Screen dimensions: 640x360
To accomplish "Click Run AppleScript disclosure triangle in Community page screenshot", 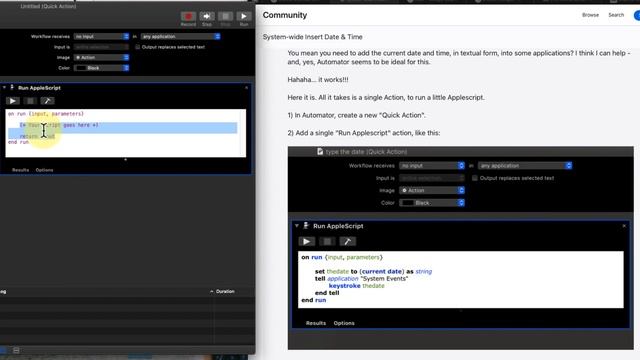I will (x=297, y=226).
